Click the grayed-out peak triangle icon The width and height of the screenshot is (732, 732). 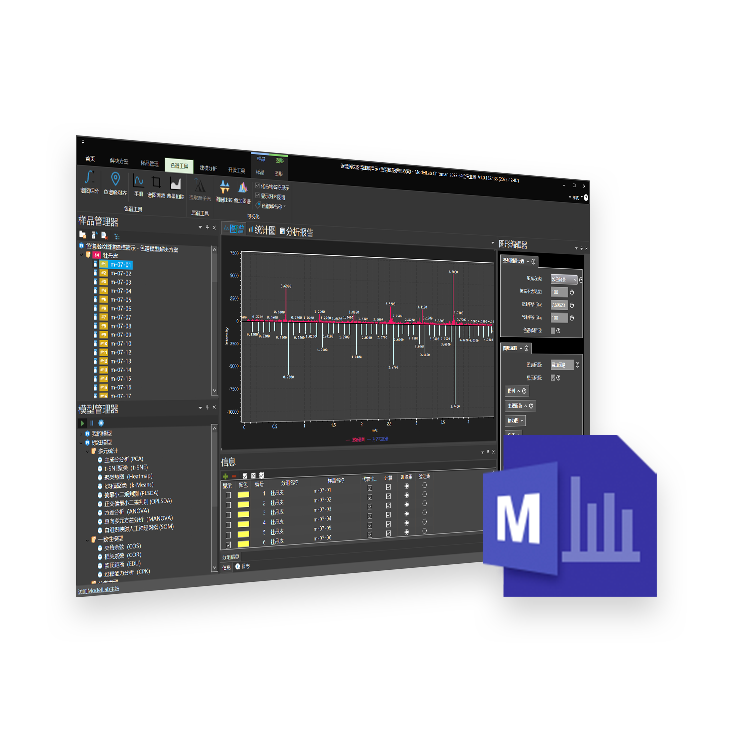tap(200, 185)
